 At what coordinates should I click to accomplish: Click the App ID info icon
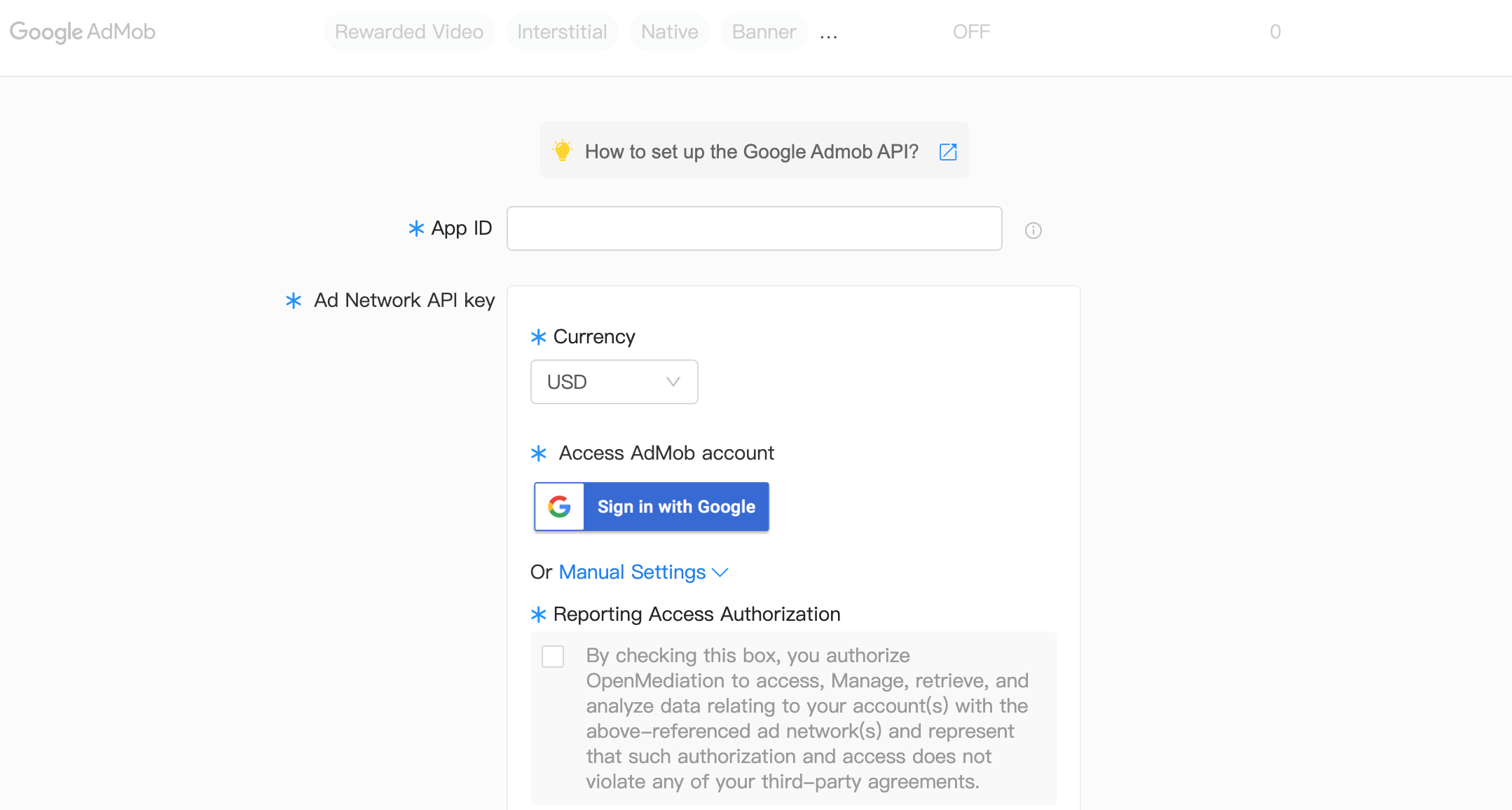click(1033, 231)
